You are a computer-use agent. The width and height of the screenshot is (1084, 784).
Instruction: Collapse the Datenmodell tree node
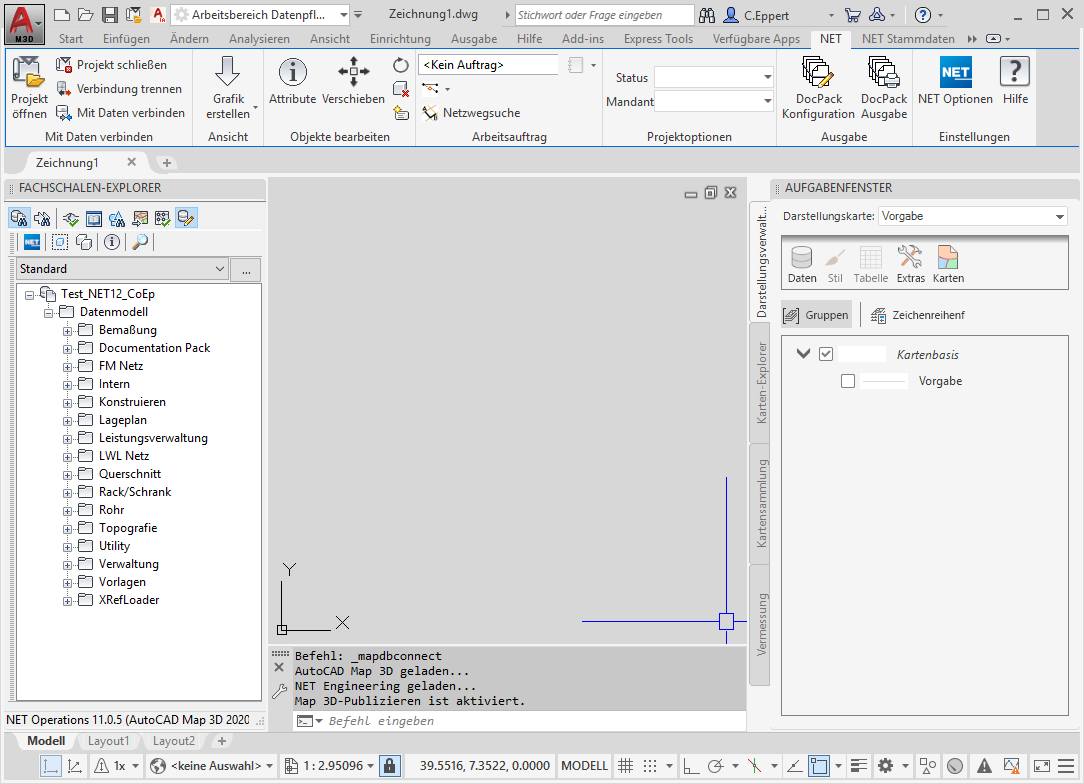[x=48, y=313]
